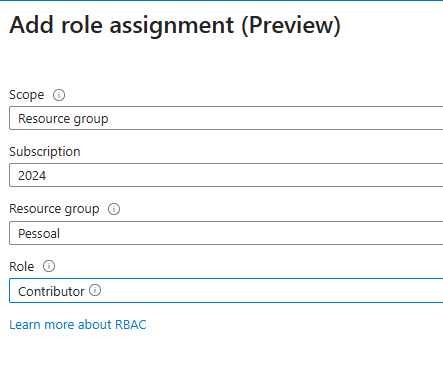Open the Scope dropdown field
The height and width of the screenshot is (378, 443).
click(226, 118)
